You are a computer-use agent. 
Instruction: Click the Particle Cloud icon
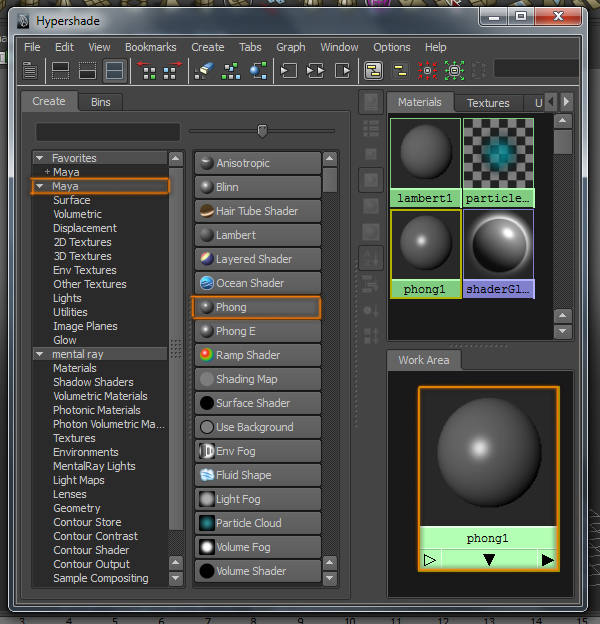(206, 523)
